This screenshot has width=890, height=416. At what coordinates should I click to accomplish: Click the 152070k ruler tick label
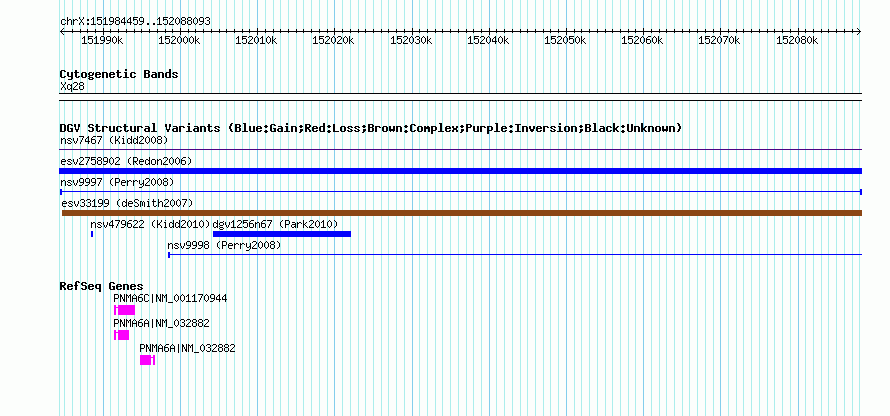point(720,40)
